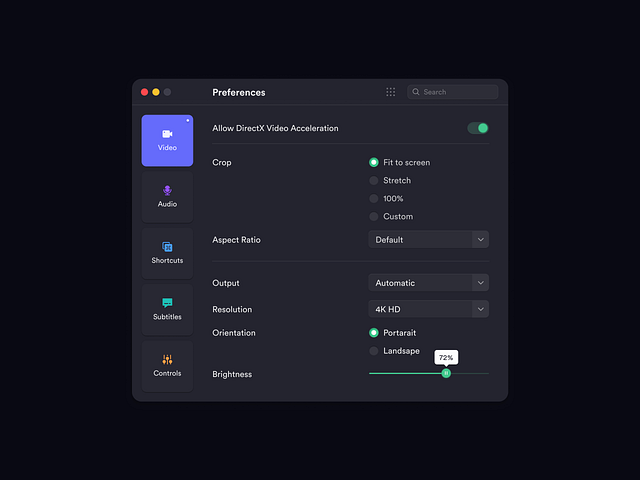Click the Output label

[x=226, y=283]
